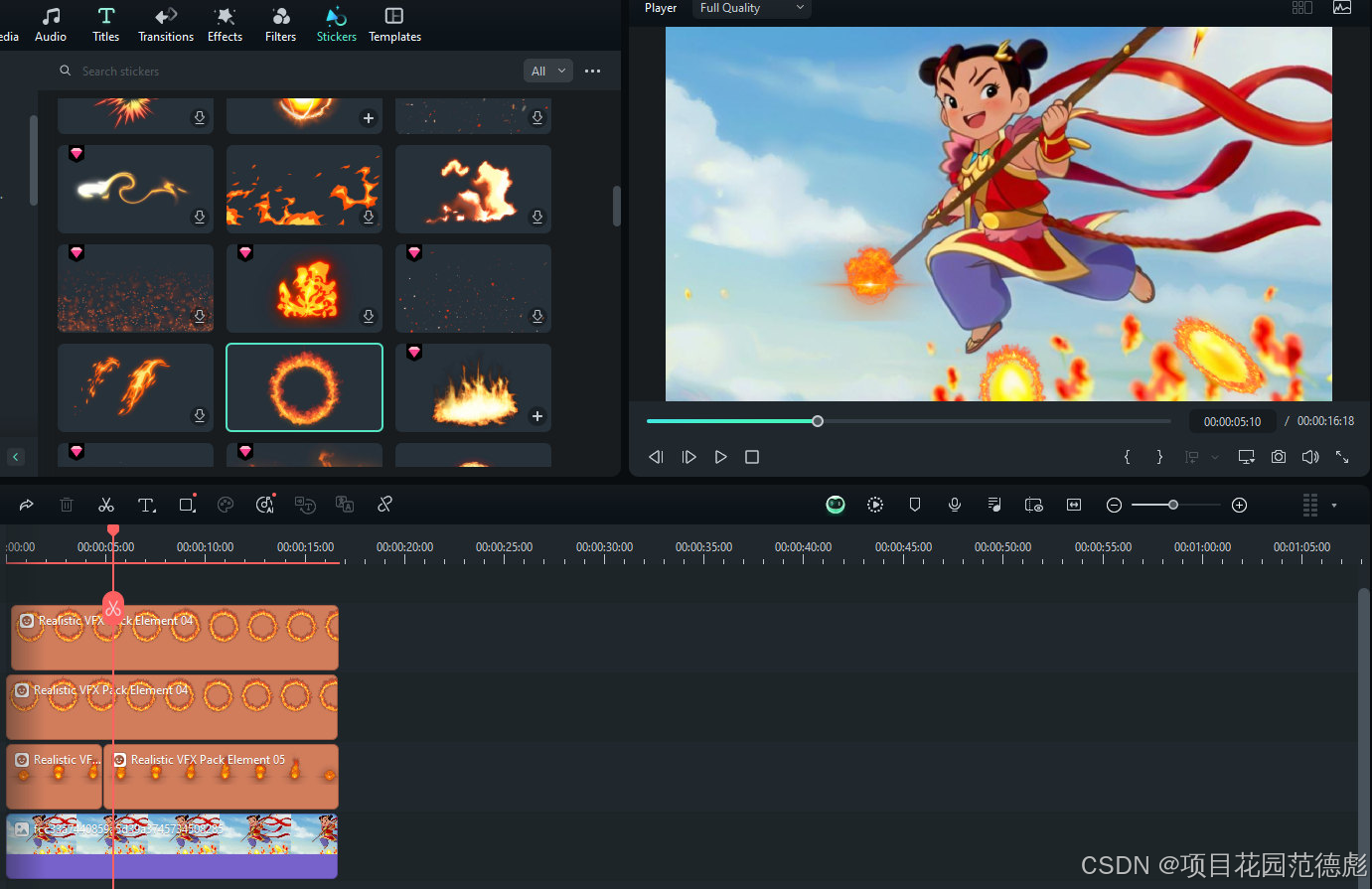Image resolution: width=1372 pixels, height=889 pixels.
Task: Click the delete trash icon
Action: [67, 505]
